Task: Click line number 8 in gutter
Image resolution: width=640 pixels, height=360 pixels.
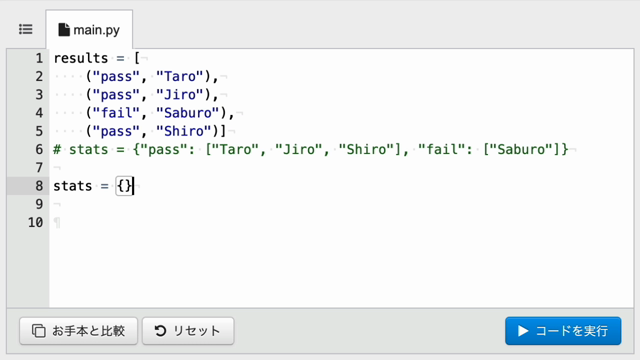Action: (39, 186)
